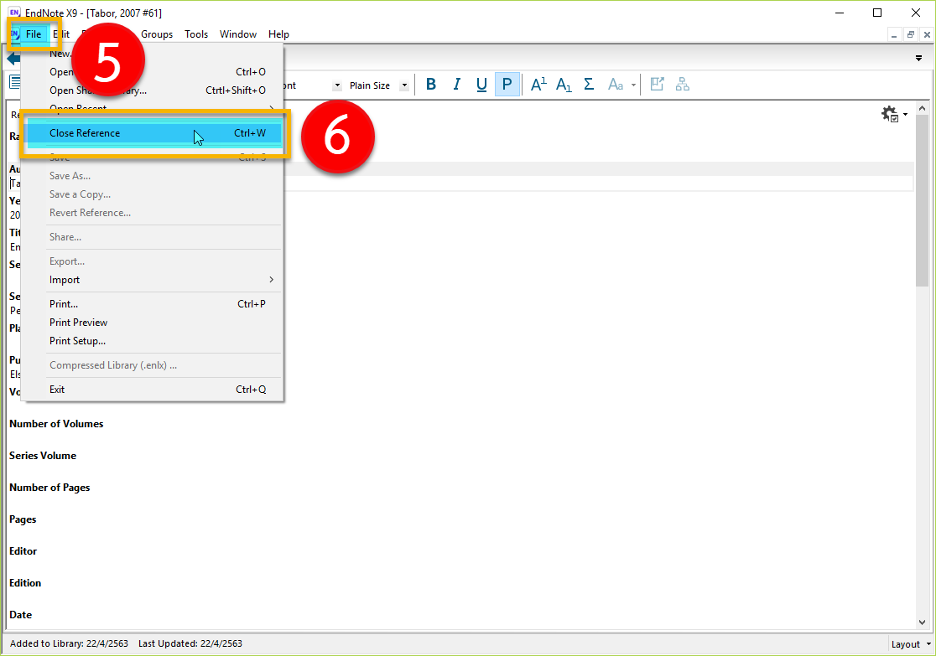Open the Window menu
Viewport: 936px width, 656px height.
[238, 34]
